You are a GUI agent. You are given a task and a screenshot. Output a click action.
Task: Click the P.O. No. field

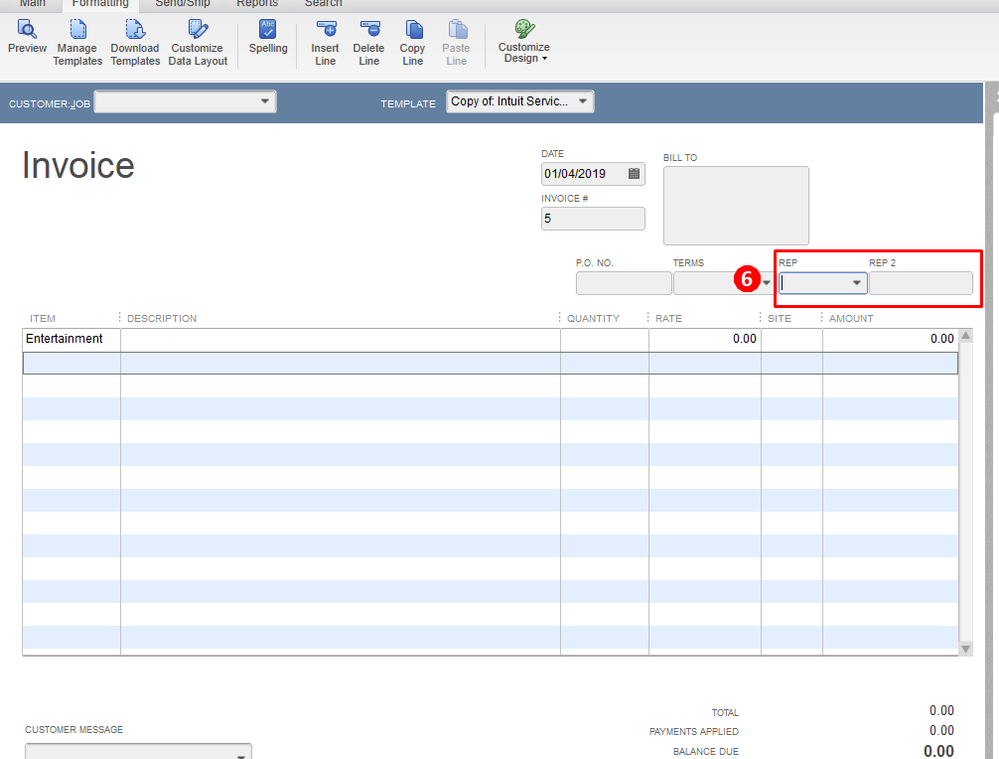[624, 283]
